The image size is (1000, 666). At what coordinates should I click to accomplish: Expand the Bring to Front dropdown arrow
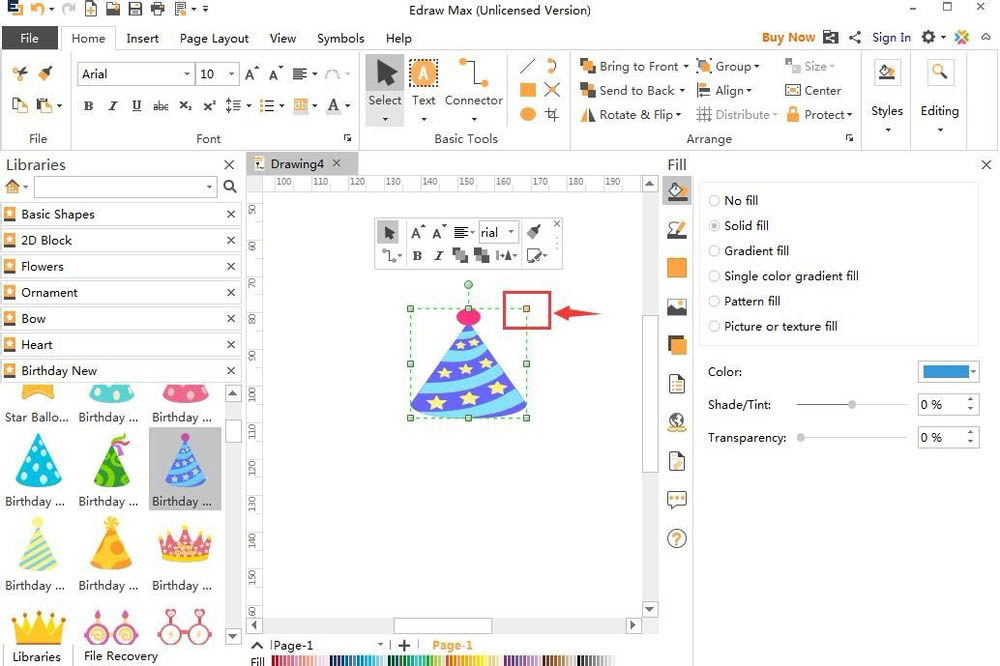click(x=686, y=67)
